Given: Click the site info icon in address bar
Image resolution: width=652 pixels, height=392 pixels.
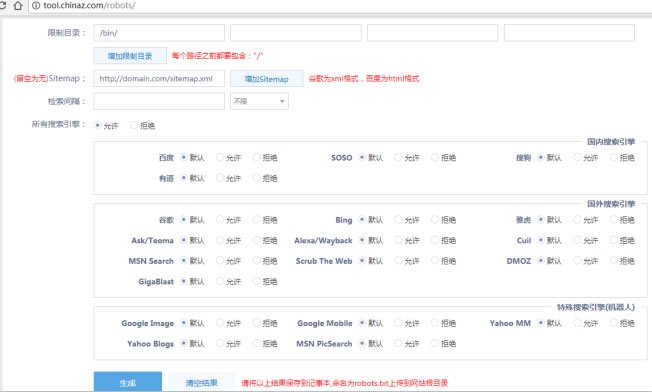Looking at the screenshot, I should tap(36, 5).
